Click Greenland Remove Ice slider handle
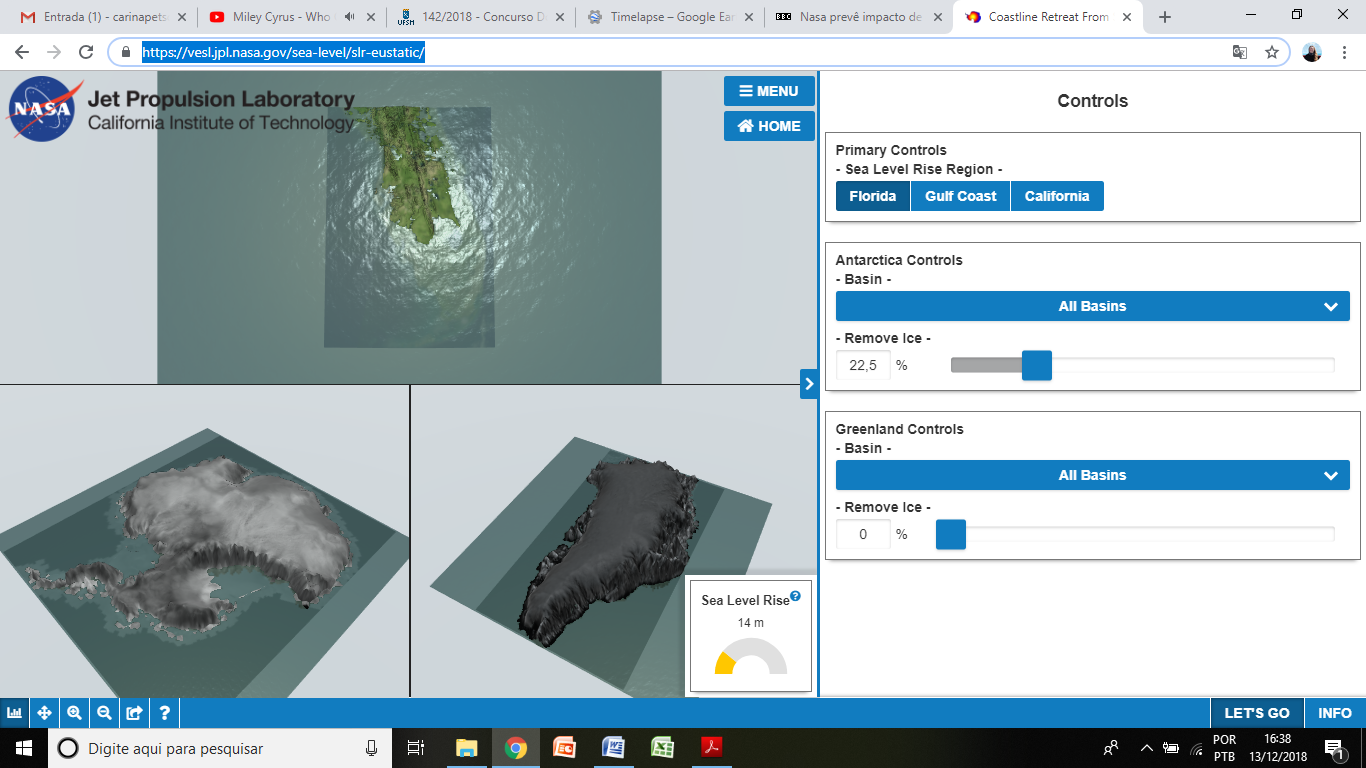The height and width of the screenshot is (768, 1366). coord(950,535)
